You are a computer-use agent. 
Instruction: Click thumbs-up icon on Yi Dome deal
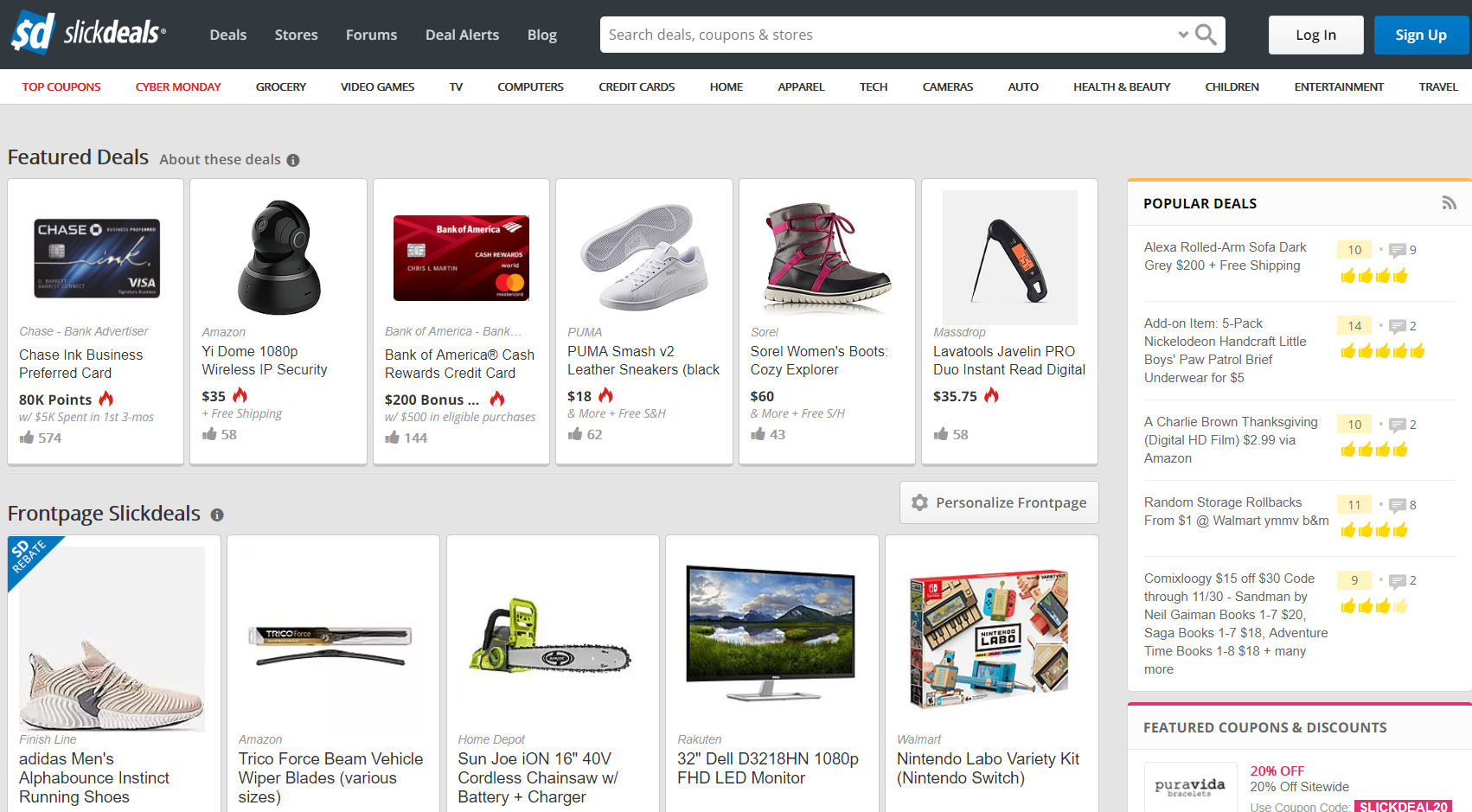point(209,434)
